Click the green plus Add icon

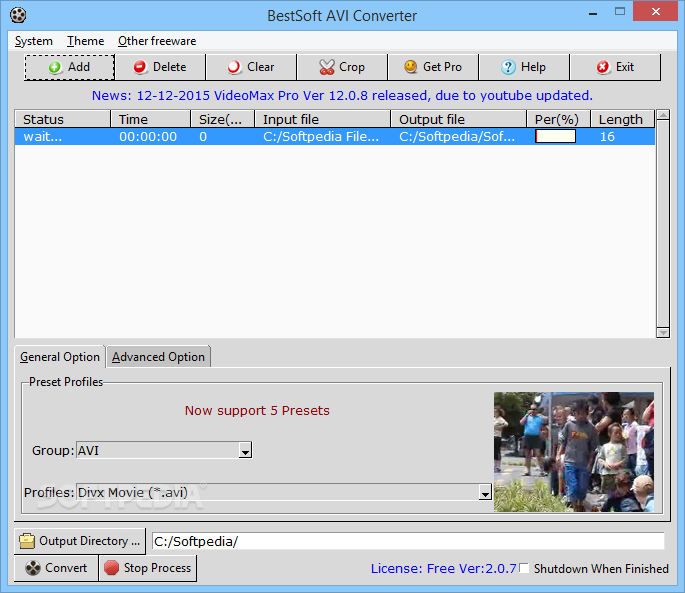(x=55, y=67)
